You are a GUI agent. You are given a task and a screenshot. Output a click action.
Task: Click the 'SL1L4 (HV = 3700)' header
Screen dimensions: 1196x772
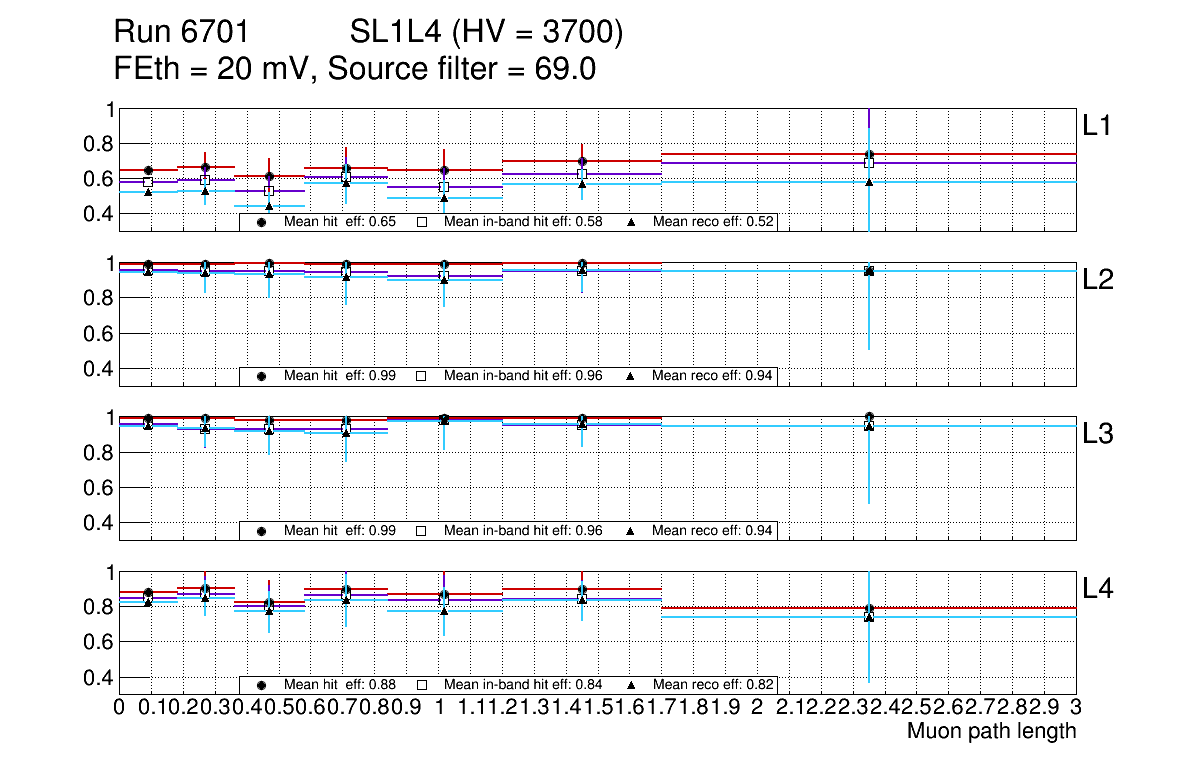tap(487, 34)
